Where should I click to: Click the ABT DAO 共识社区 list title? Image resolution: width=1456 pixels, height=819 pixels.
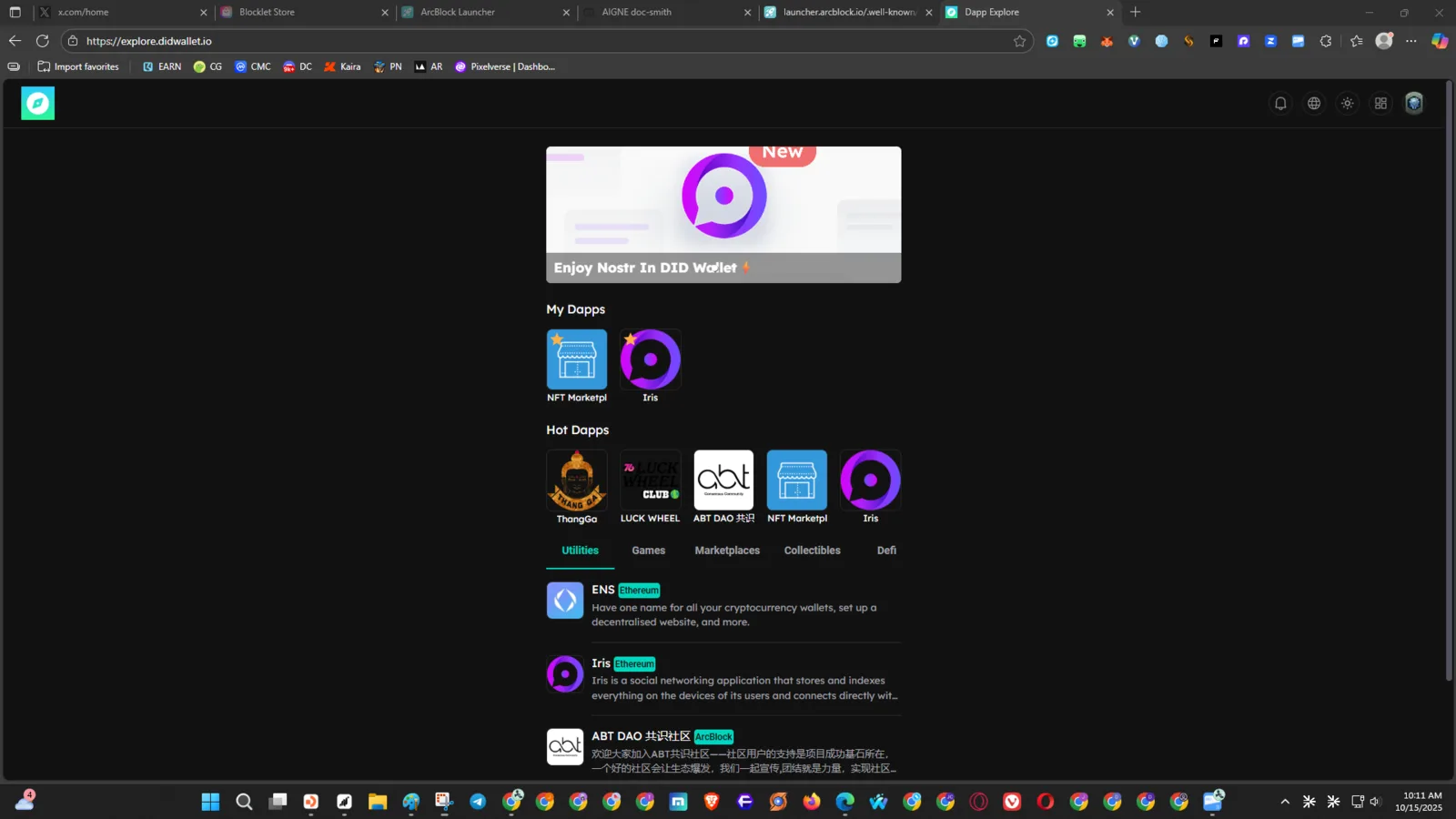[641, 736]
